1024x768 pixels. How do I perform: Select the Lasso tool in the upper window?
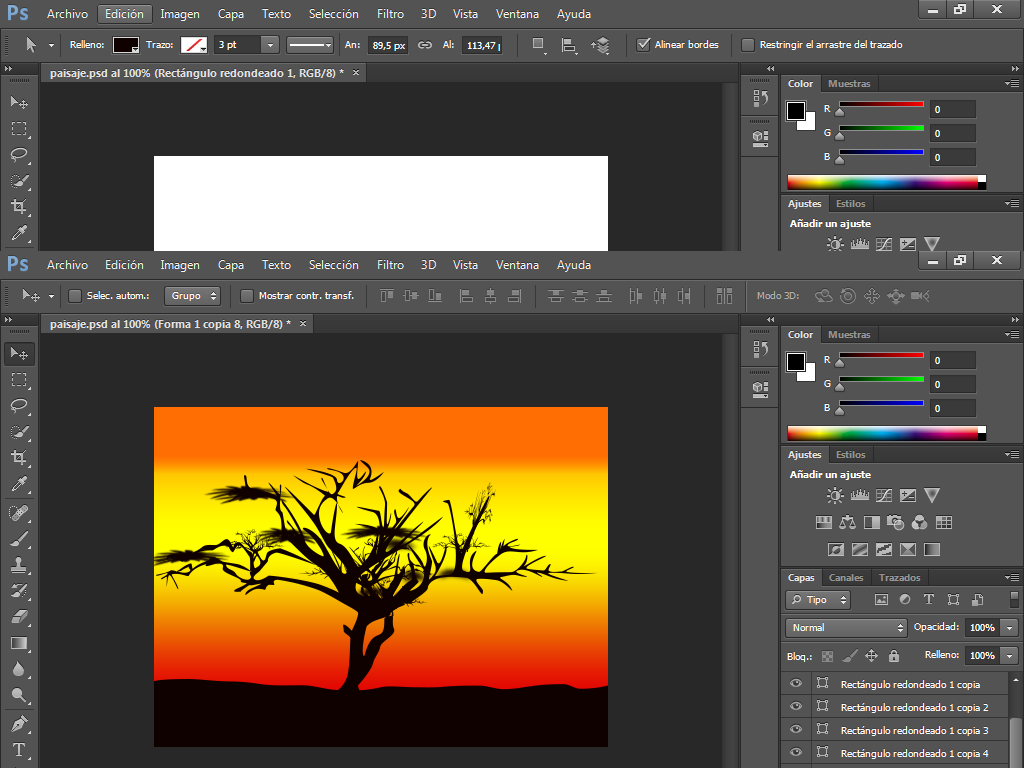point(19,155)
